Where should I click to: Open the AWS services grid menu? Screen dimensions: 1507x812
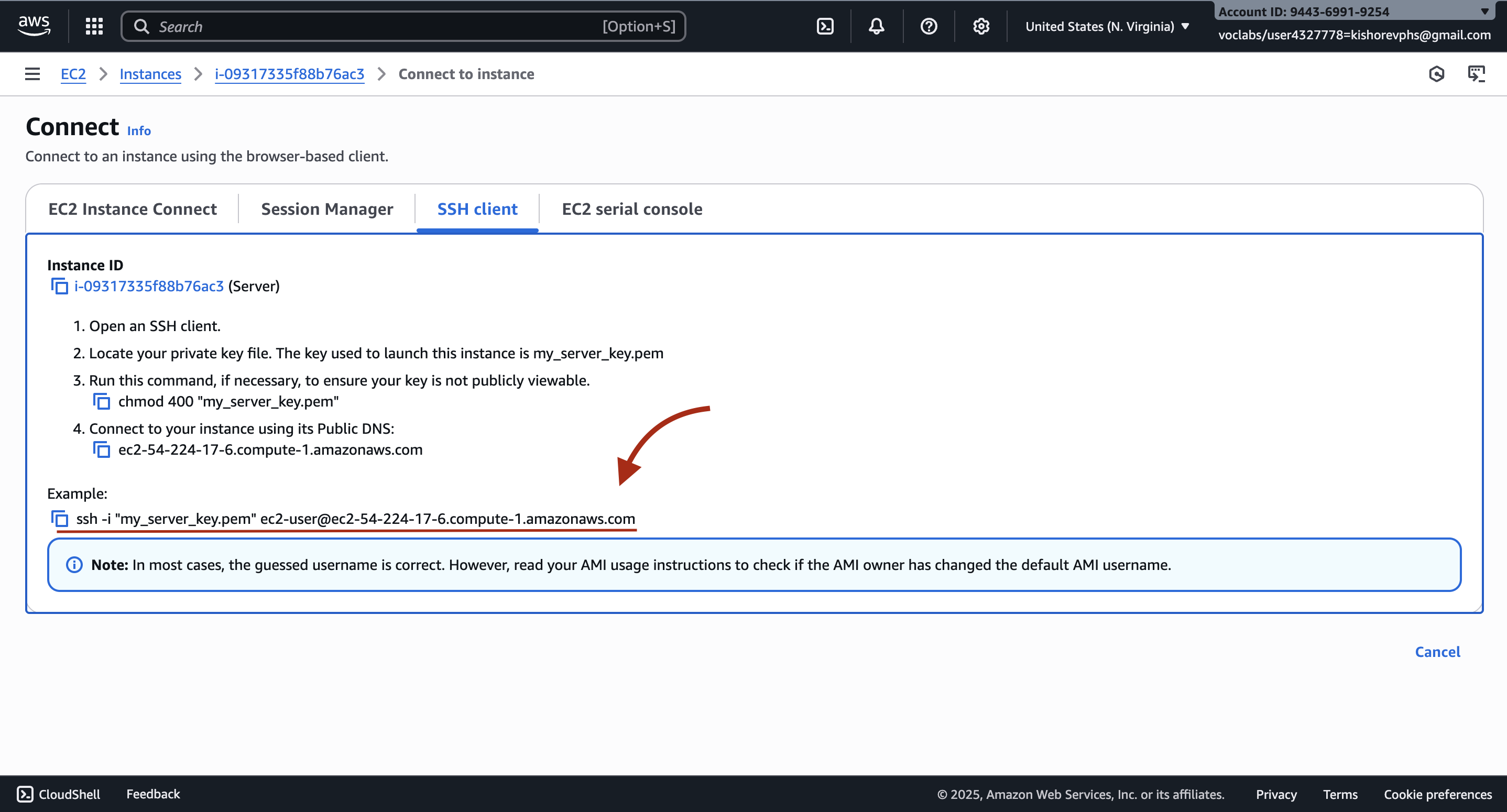[94, 26]
